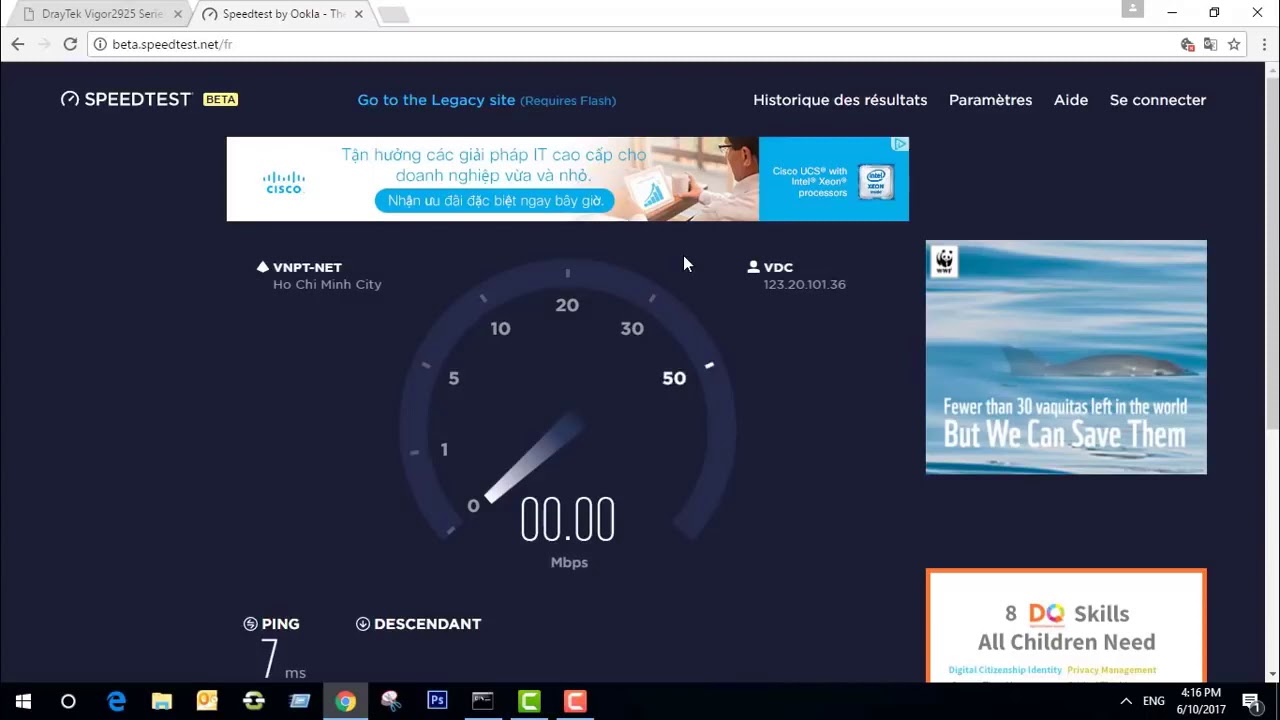Click the Cisco banner button Nhận ưu đãi

coord(495,201)
